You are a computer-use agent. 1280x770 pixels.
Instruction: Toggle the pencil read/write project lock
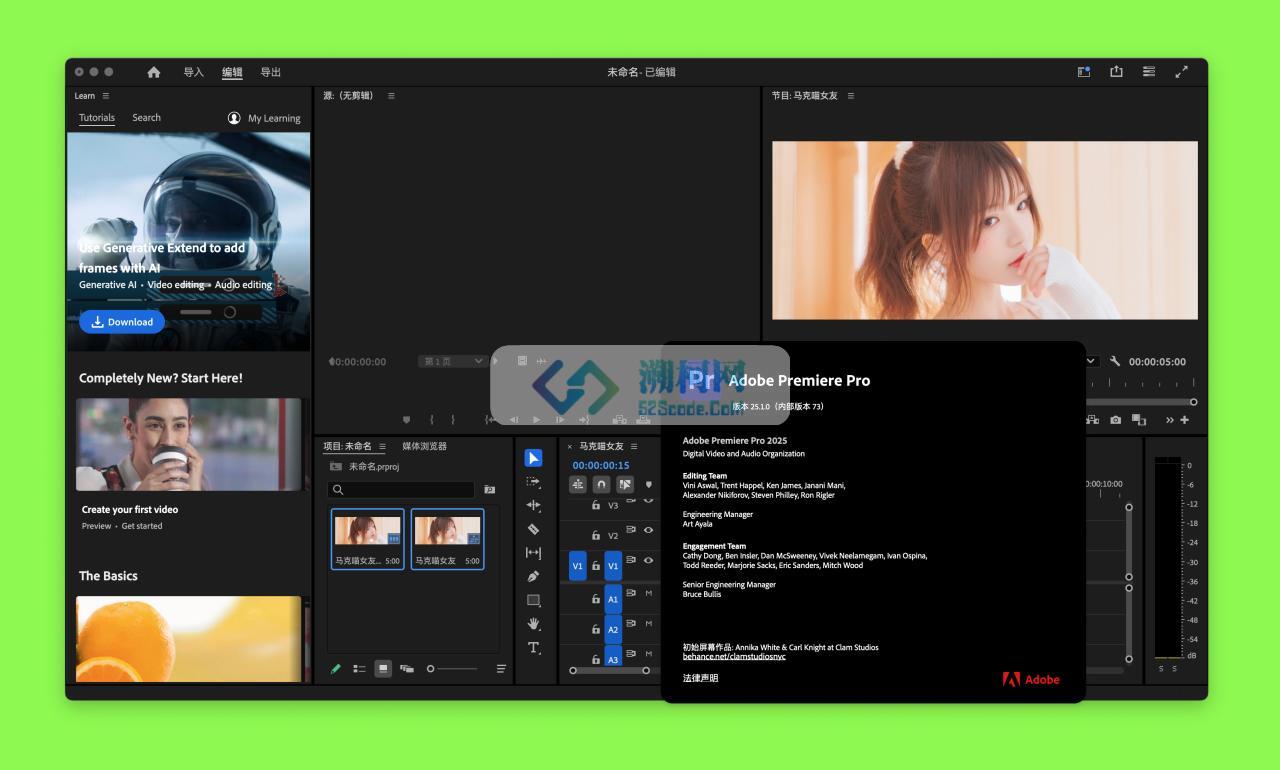[336, 669]
